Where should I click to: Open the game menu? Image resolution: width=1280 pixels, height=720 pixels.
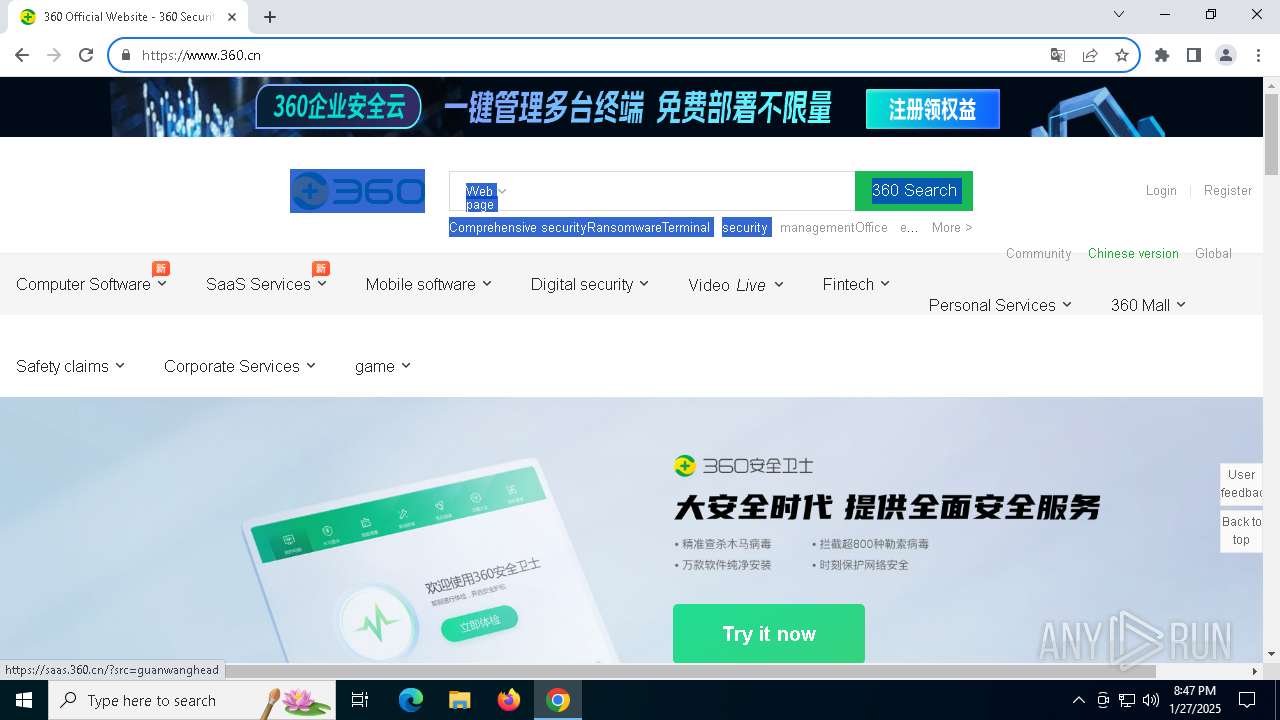383,366
